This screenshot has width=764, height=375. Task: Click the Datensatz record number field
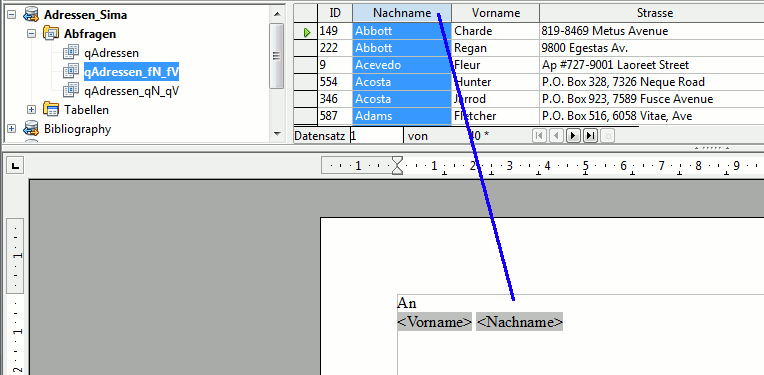[377, 135]
